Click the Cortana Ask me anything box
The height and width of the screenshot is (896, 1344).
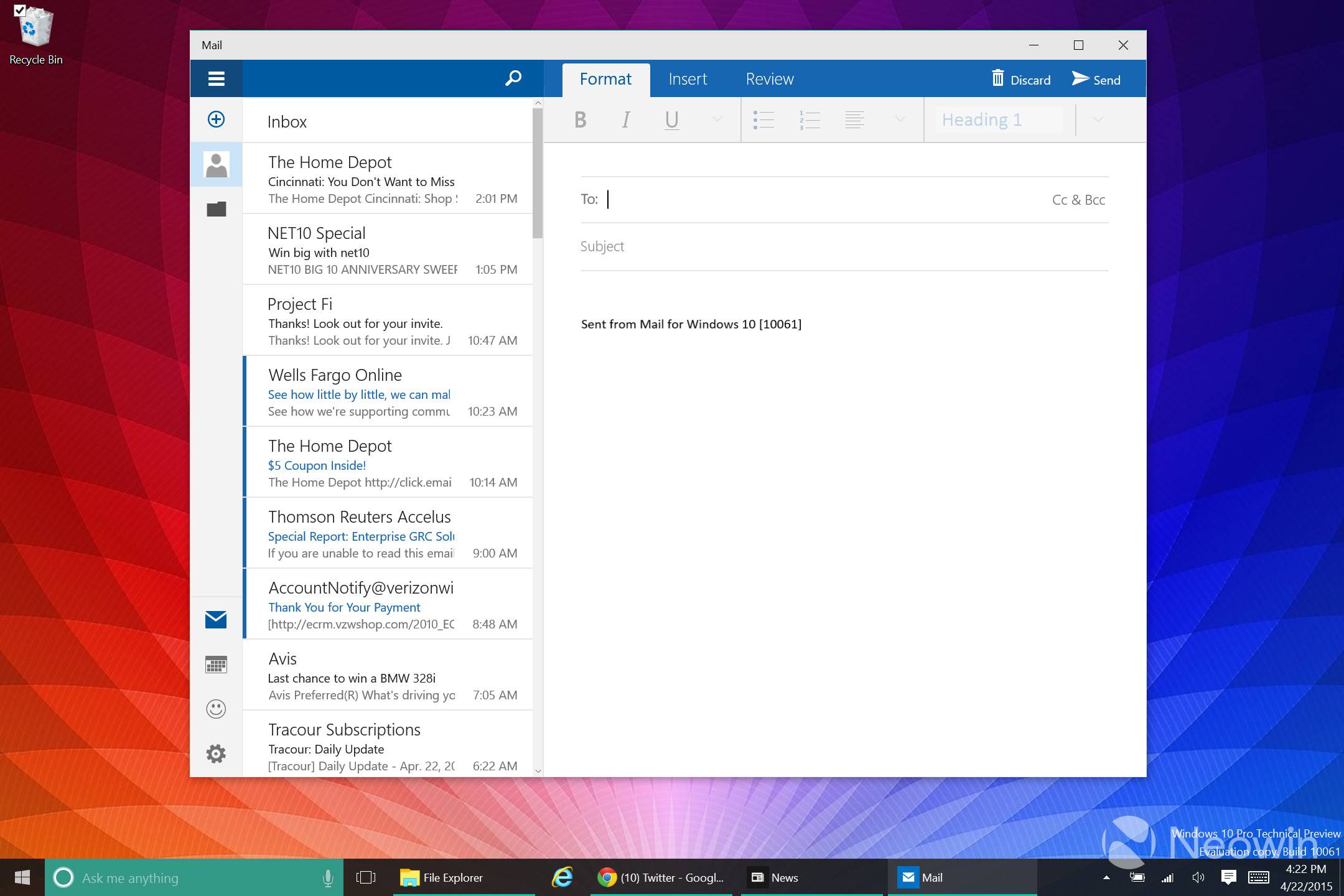pos(194,877)
